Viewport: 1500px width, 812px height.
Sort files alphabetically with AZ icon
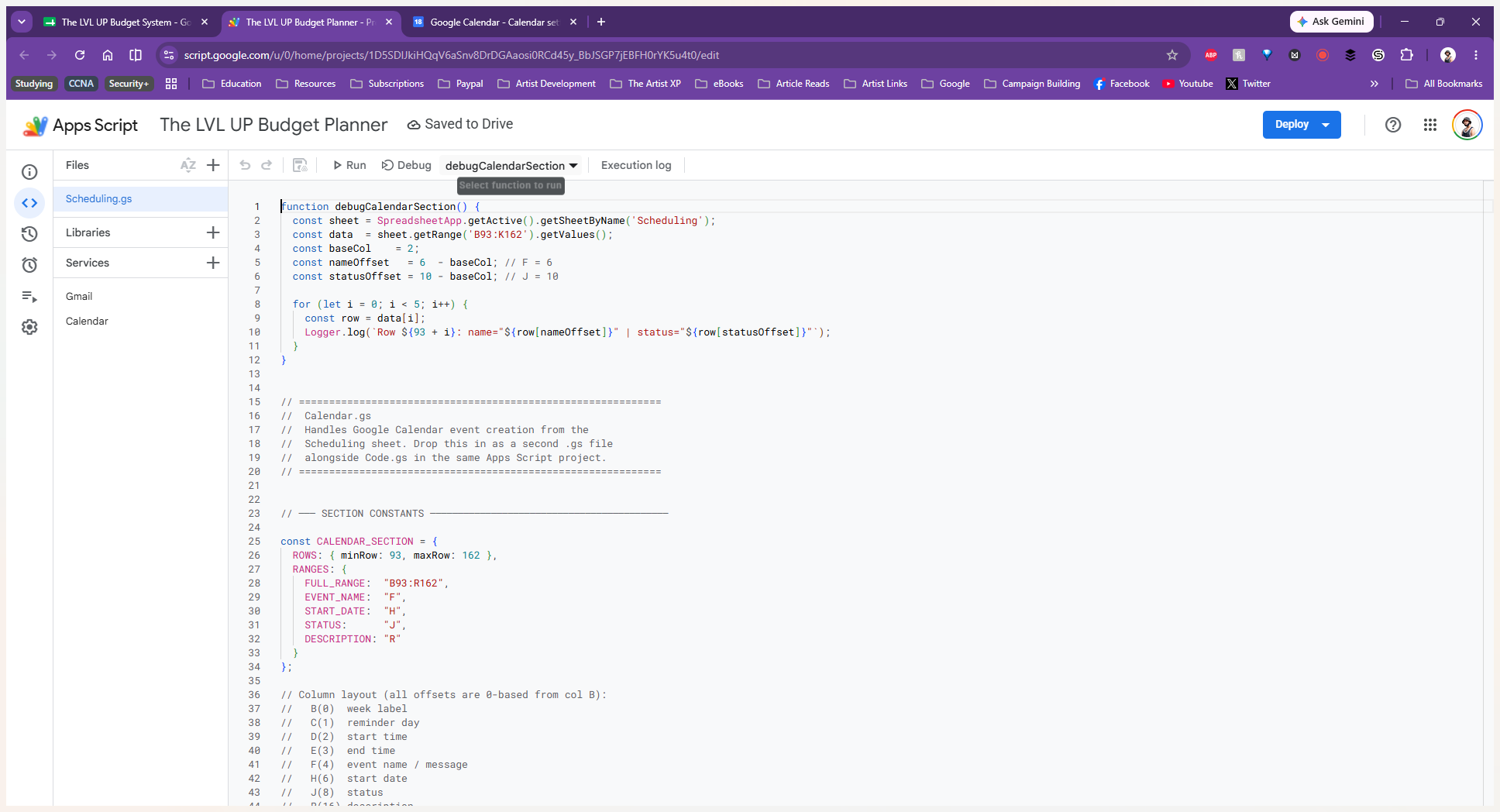pos(188,165)
